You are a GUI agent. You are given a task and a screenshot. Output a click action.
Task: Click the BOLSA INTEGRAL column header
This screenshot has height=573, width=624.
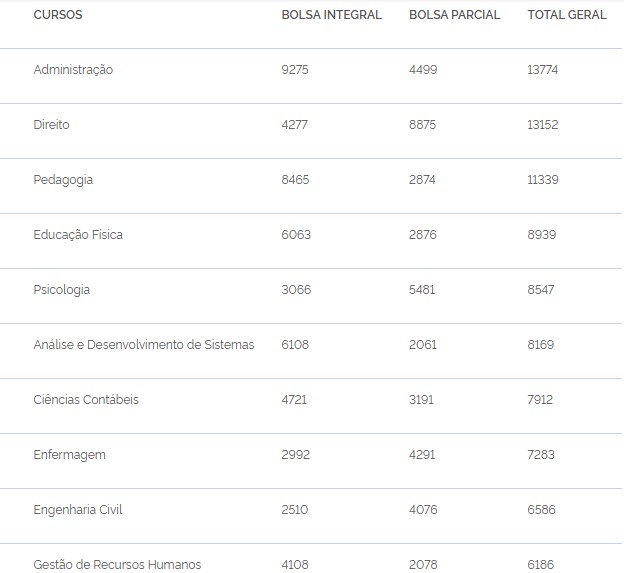(x=331, y=15)
